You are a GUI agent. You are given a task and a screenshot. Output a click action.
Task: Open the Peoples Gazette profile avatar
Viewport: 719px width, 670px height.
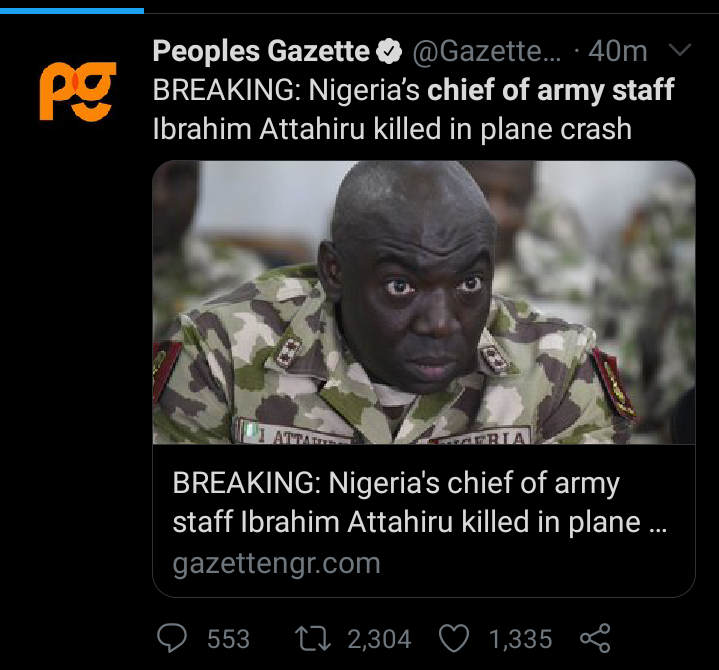(x=78, y=90)
